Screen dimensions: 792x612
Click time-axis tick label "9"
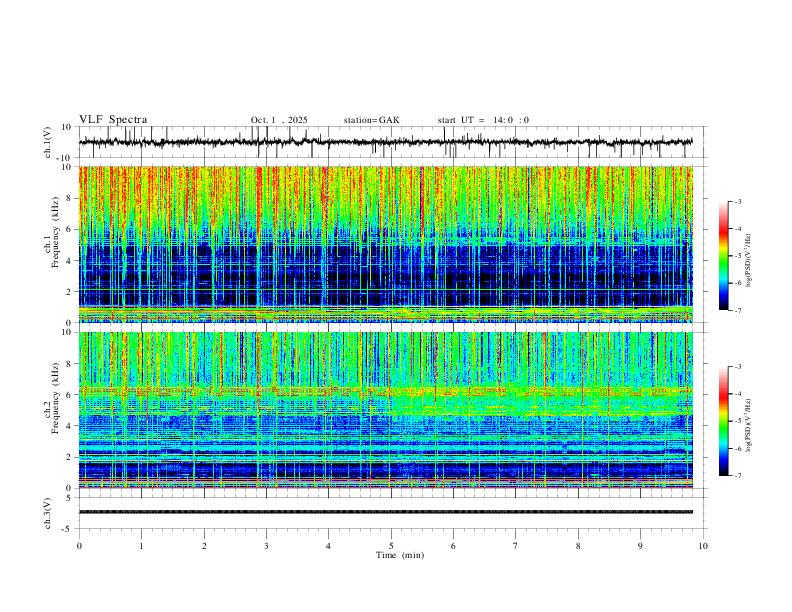(640, 546)
